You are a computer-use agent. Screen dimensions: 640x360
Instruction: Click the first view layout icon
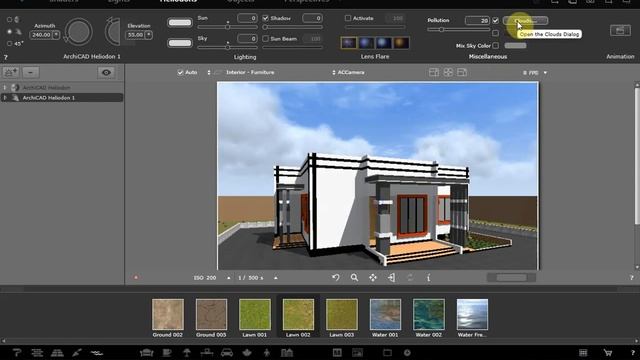coord(434,72)
